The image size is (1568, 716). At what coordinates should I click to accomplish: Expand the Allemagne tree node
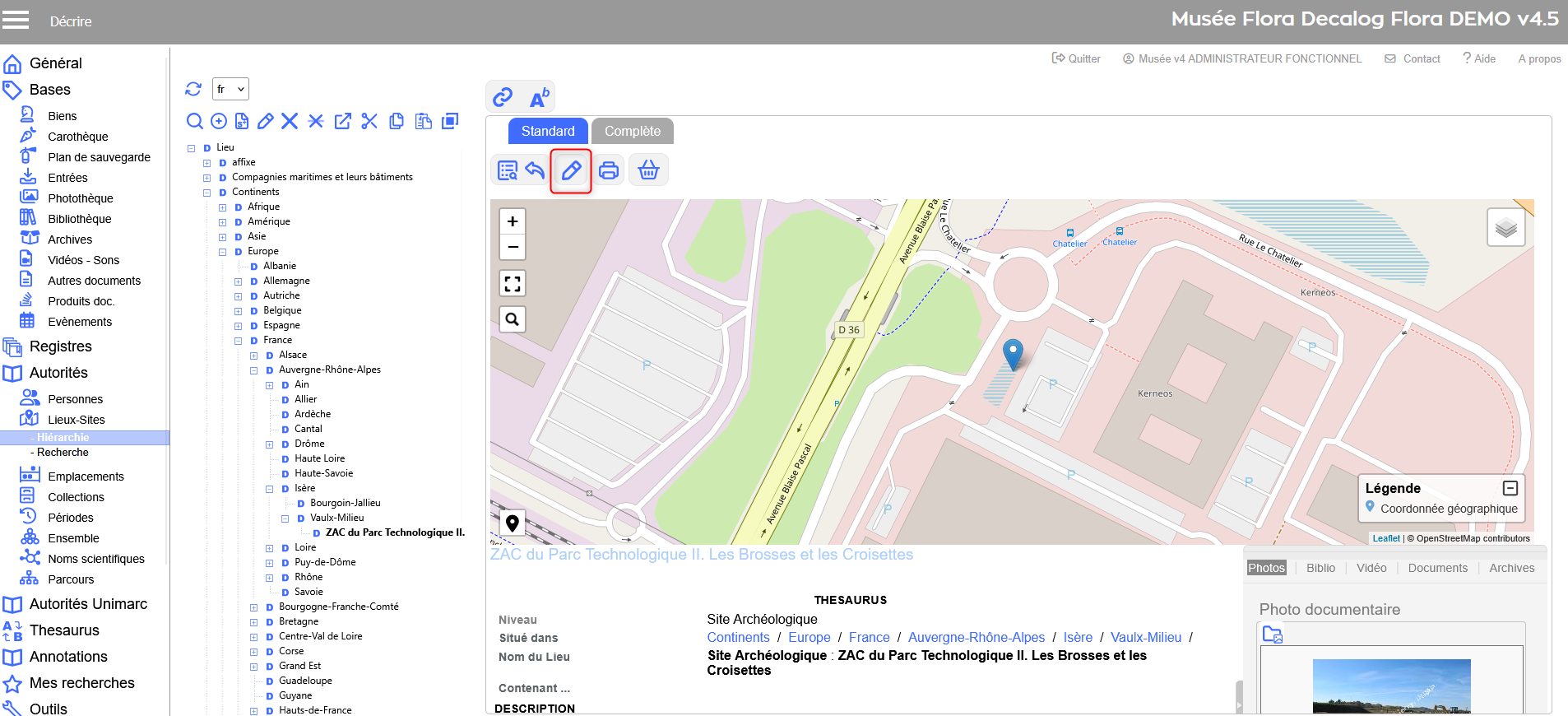238,281
